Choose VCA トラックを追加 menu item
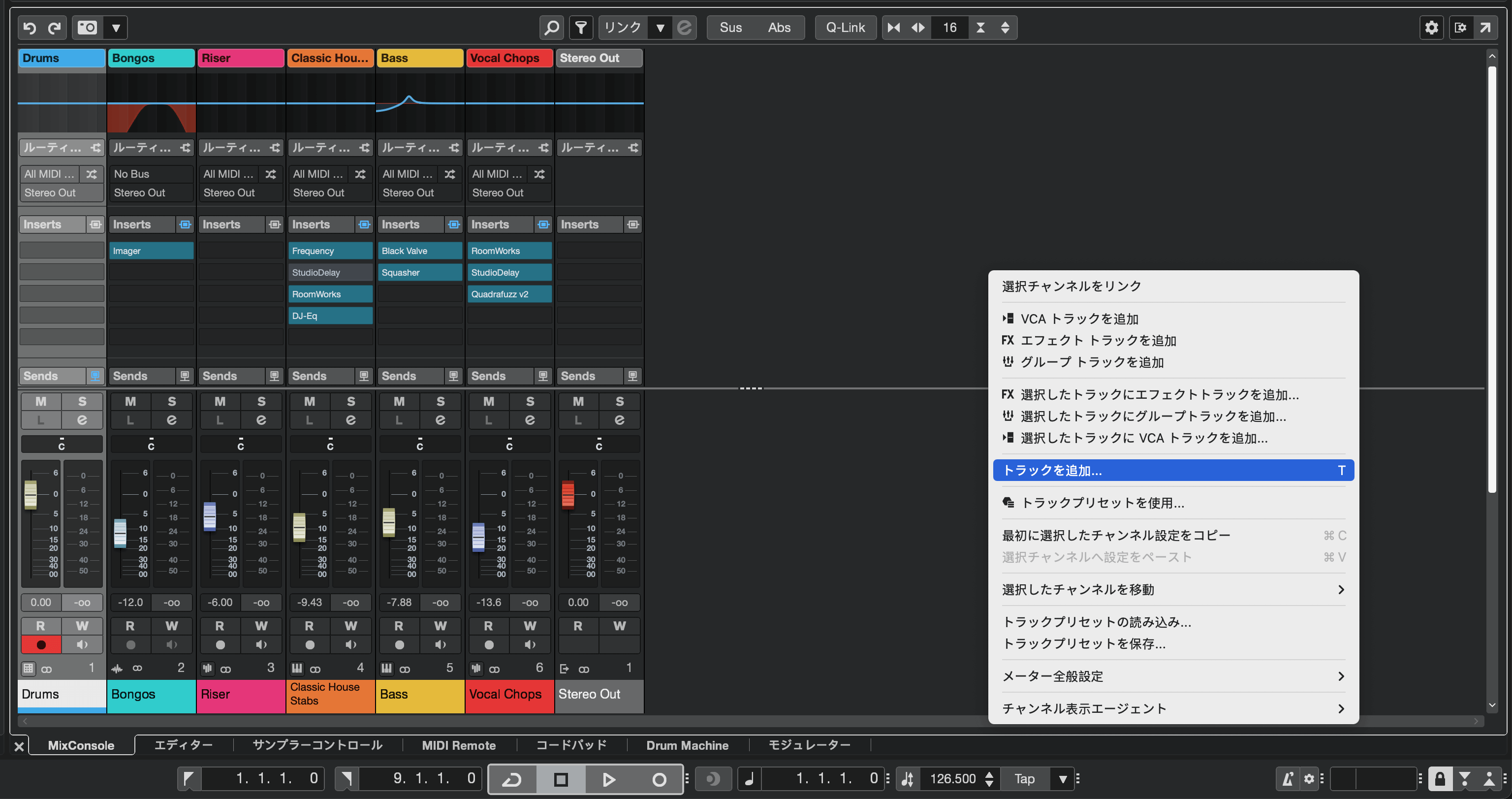Screen dimensions: 1512x799 tap(1173, 319)
